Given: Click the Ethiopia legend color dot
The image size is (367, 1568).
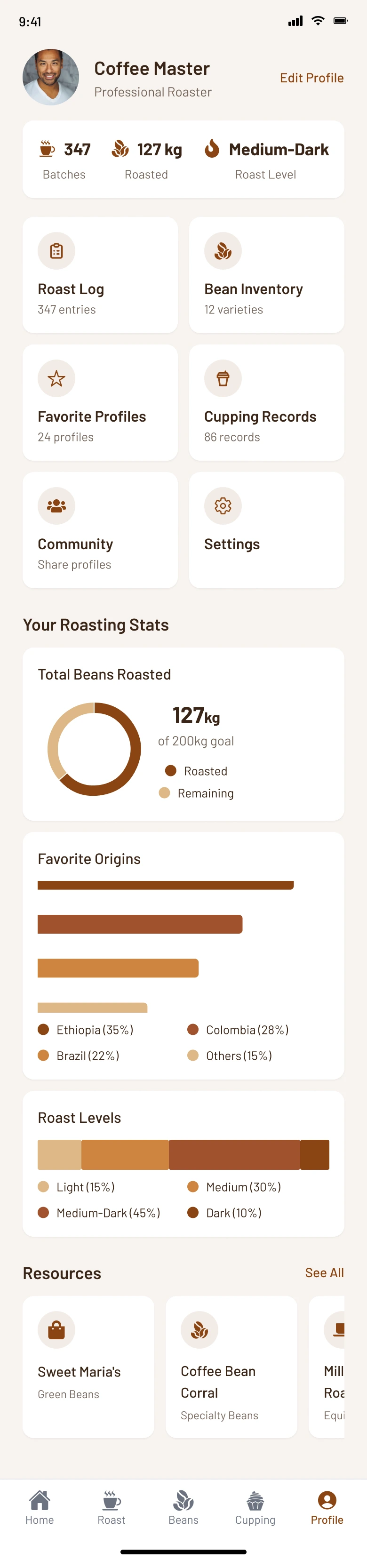Looking at the screenshot, I should click(43, 1029).
